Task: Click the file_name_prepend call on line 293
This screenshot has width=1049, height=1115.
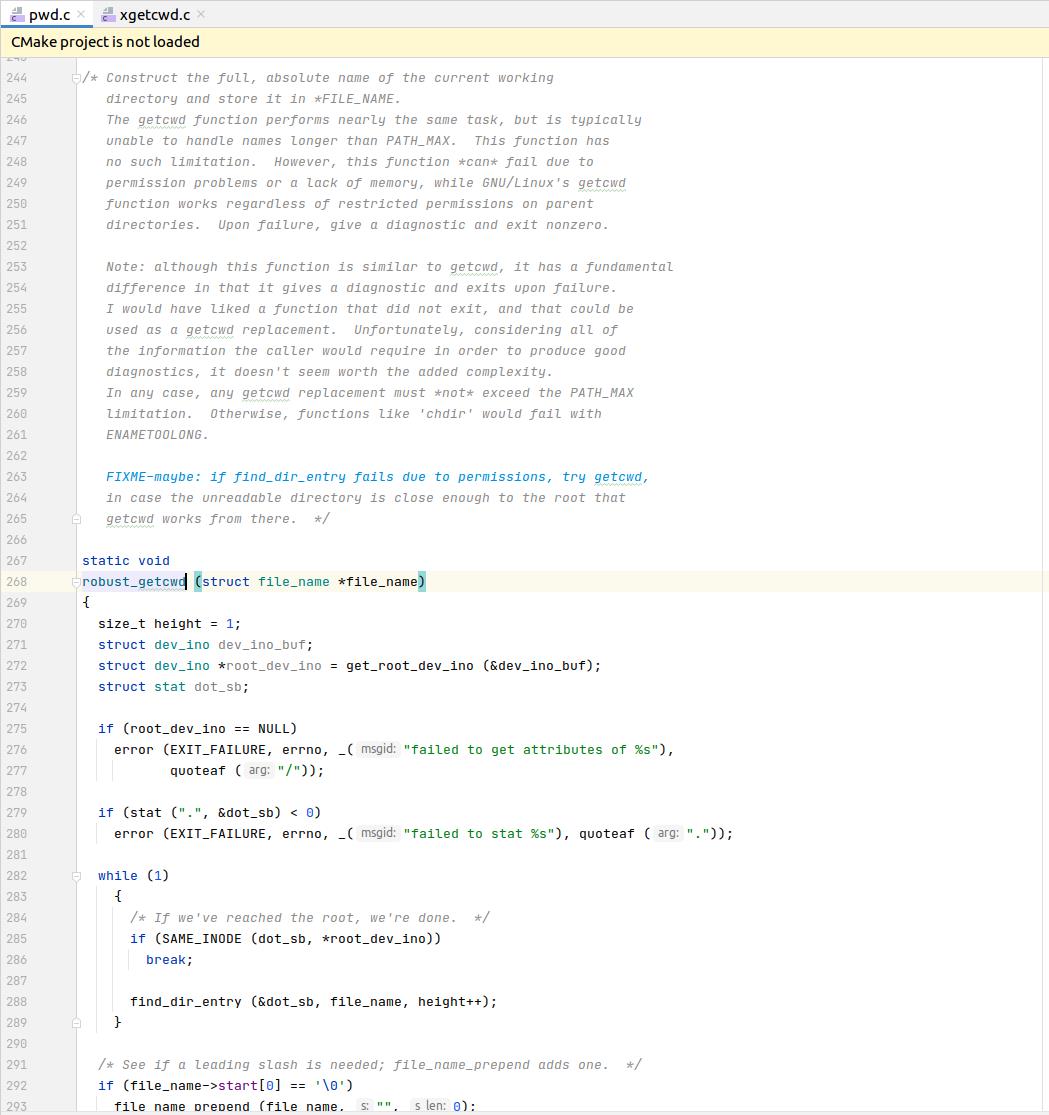Action: coord(182,1106)
